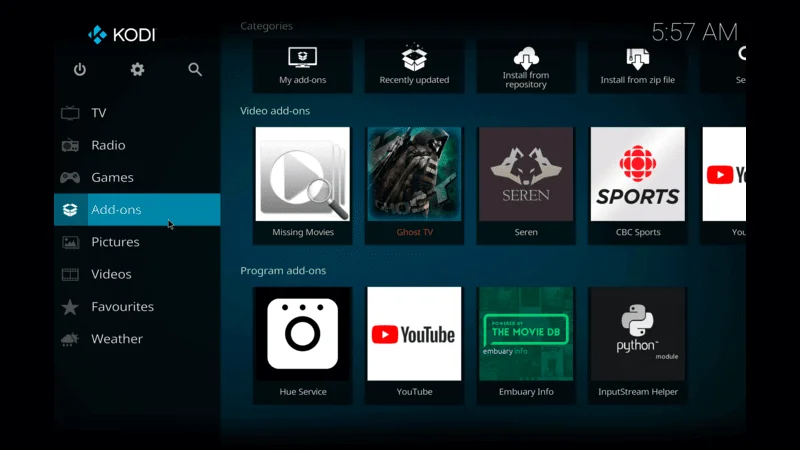Screen dimensions: 800x450
Task: Open the Seren add-on
Action: point(526,185)
